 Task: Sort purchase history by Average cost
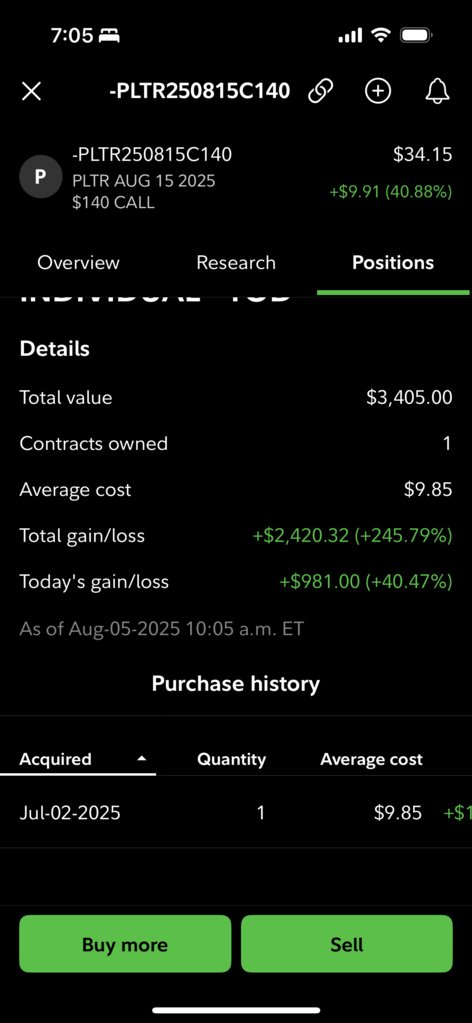point(371,759)
